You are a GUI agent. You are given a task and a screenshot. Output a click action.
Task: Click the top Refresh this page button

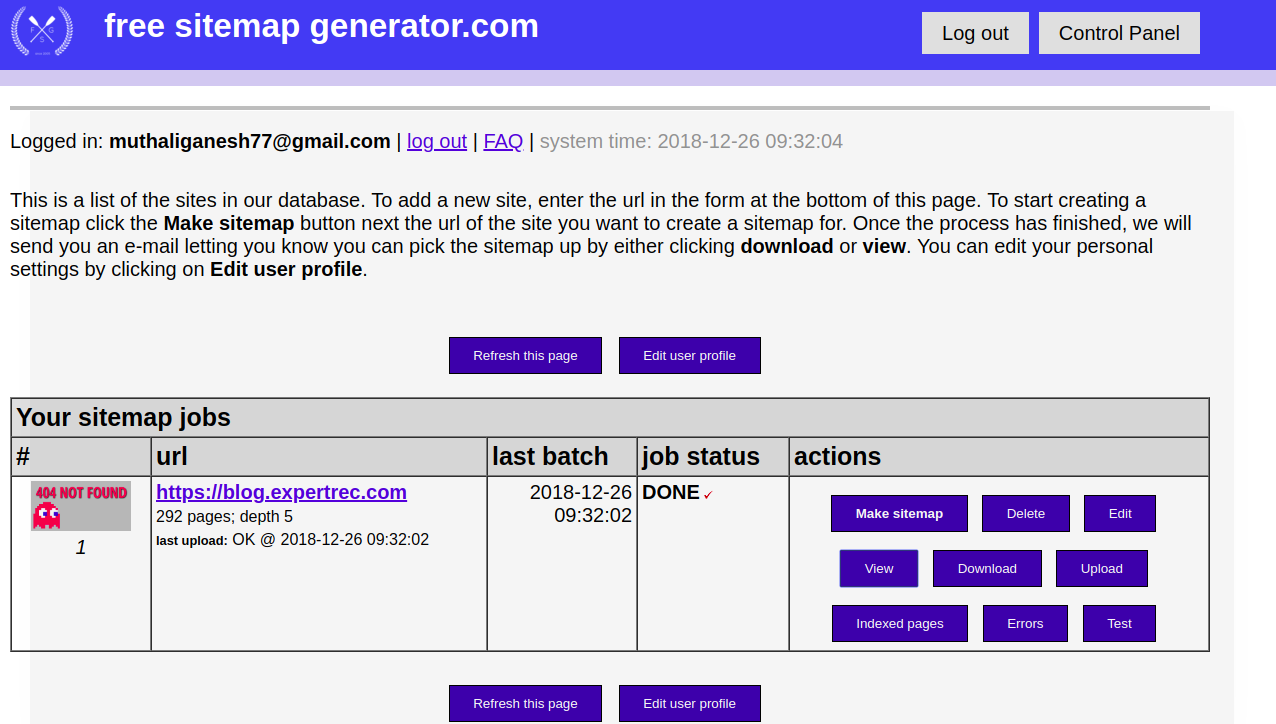(525, 355)
